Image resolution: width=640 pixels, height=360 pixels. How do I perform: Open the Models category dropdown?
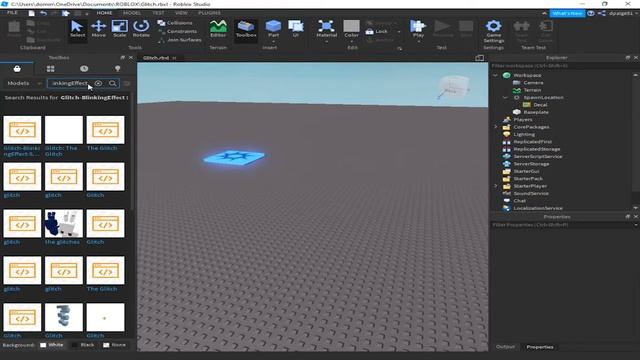tap(24, 83)
